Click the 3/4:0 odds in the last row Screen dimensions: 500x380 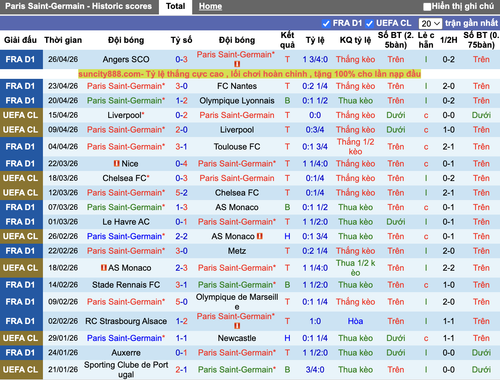click(315, 370)
